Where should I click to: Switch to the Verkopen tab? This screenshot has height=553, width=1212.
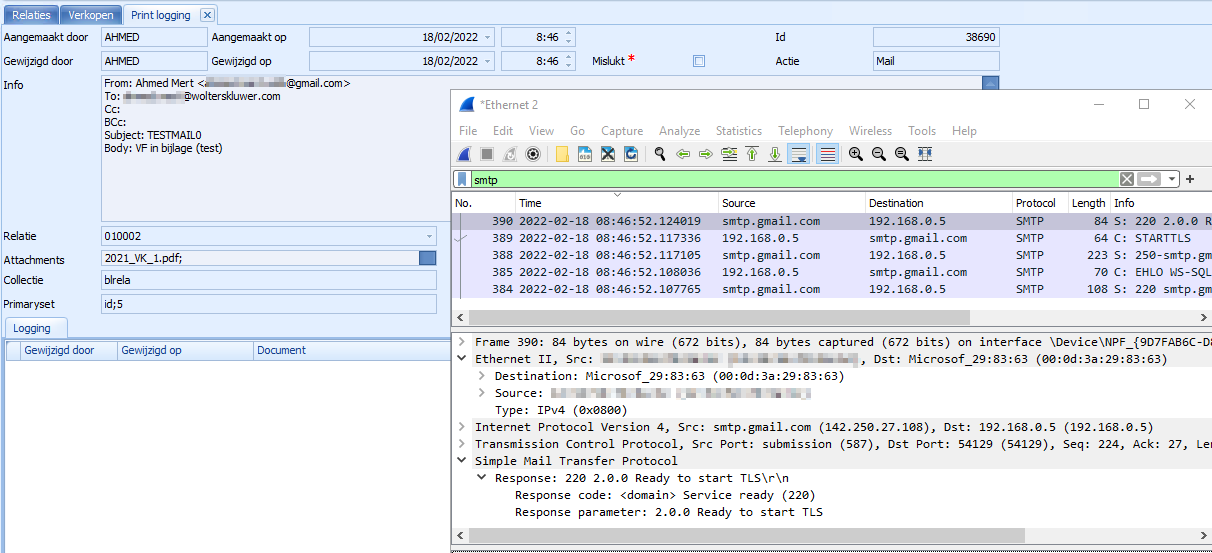91,15
